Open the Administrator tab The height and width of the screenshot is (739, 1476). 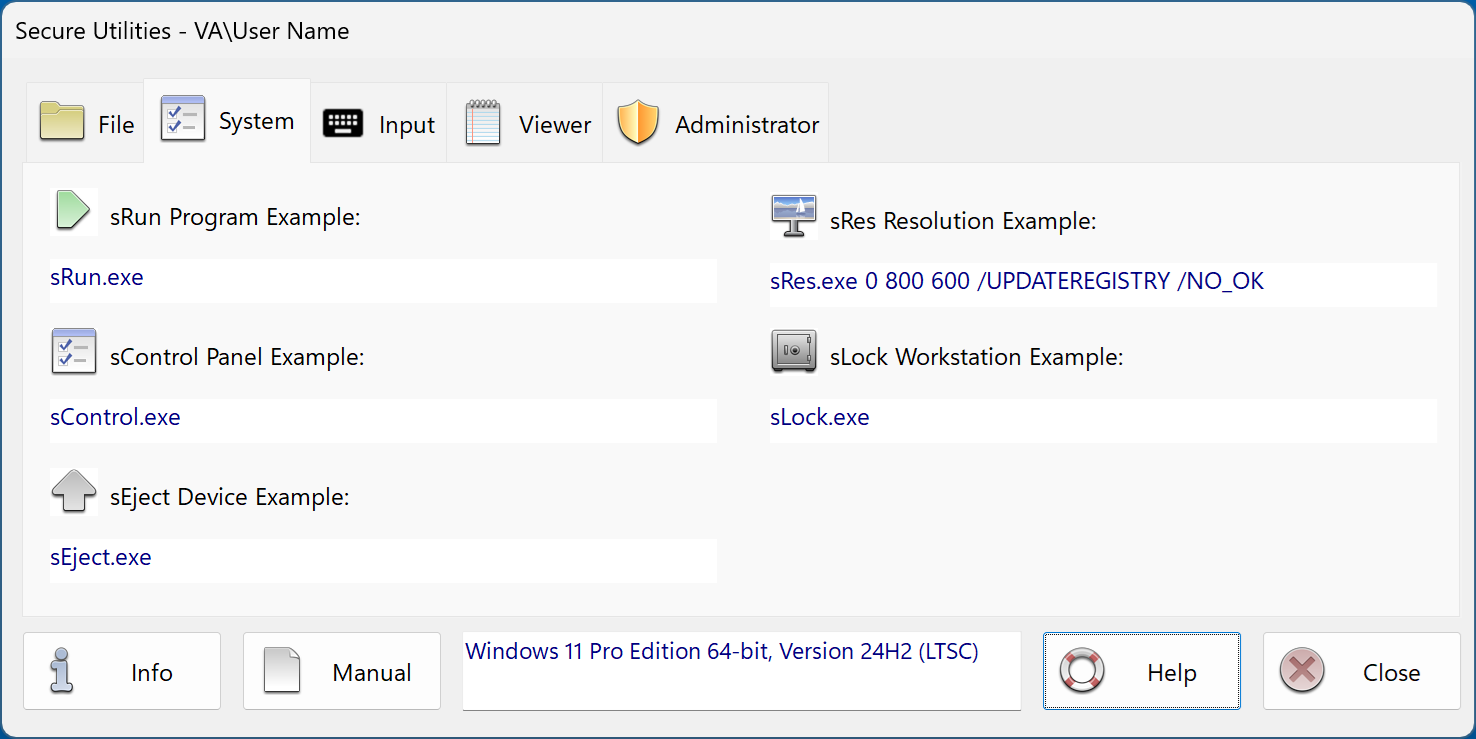pos(715,122)
